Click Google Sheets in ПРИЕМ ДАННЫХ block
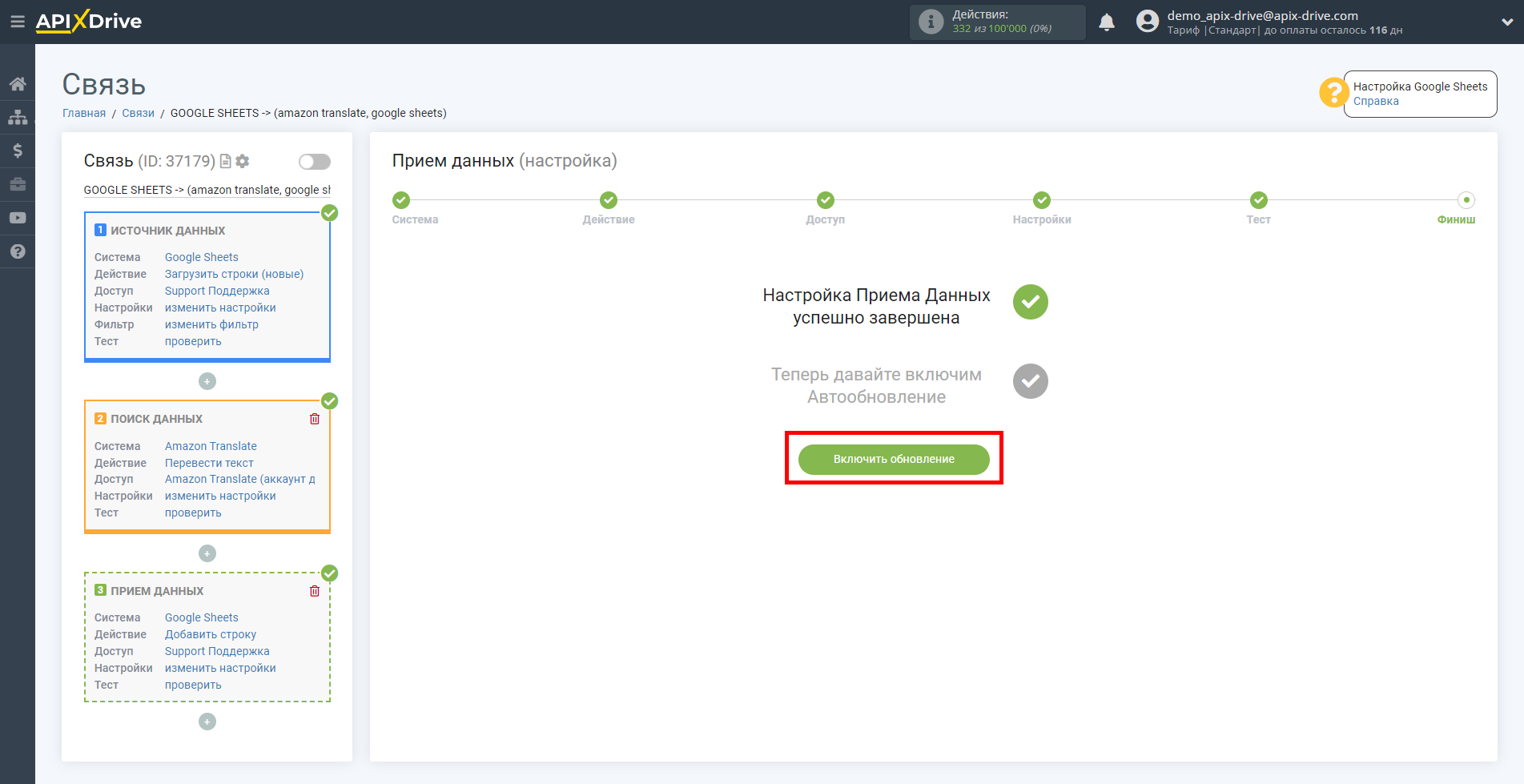The width and height of the screenshot is (1524, 784). coord(202,617)
